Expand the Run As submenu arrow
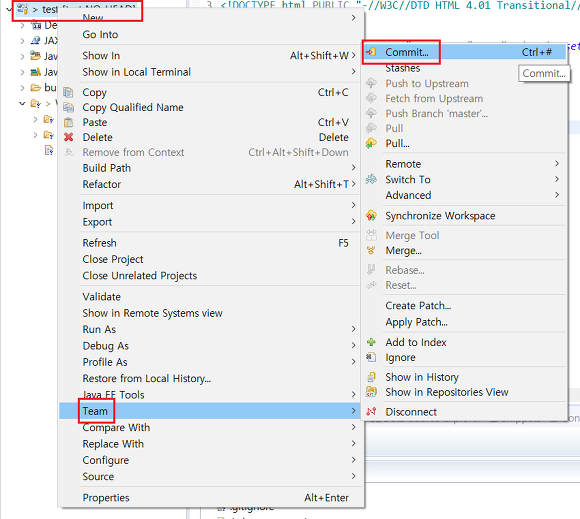This screenshot has height=519, width=580. click(354, 329)
